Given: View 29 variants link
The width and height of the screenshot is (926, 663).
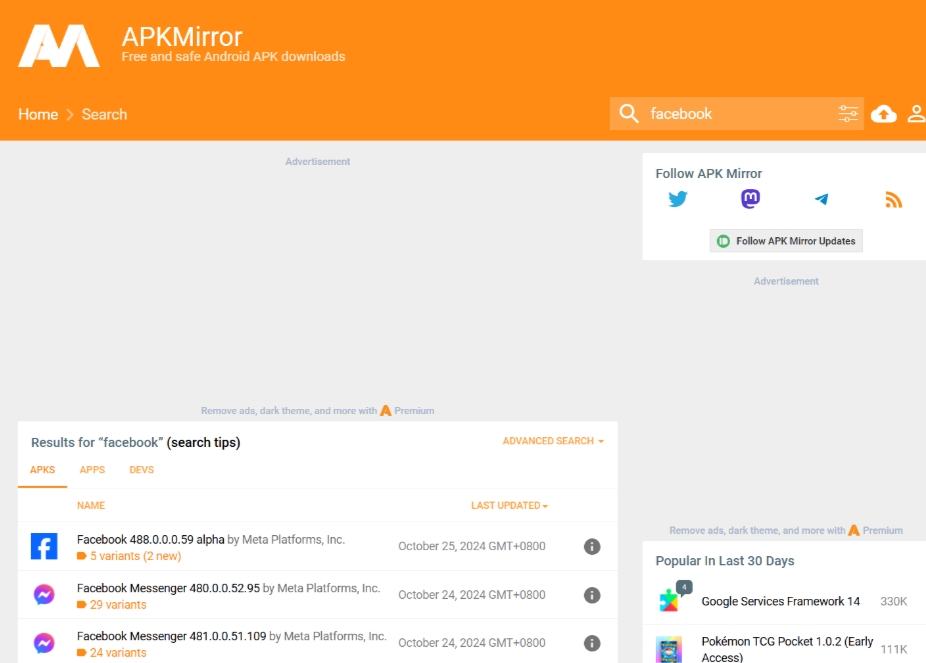Looking at the screenshot, I should click(118, 605).
